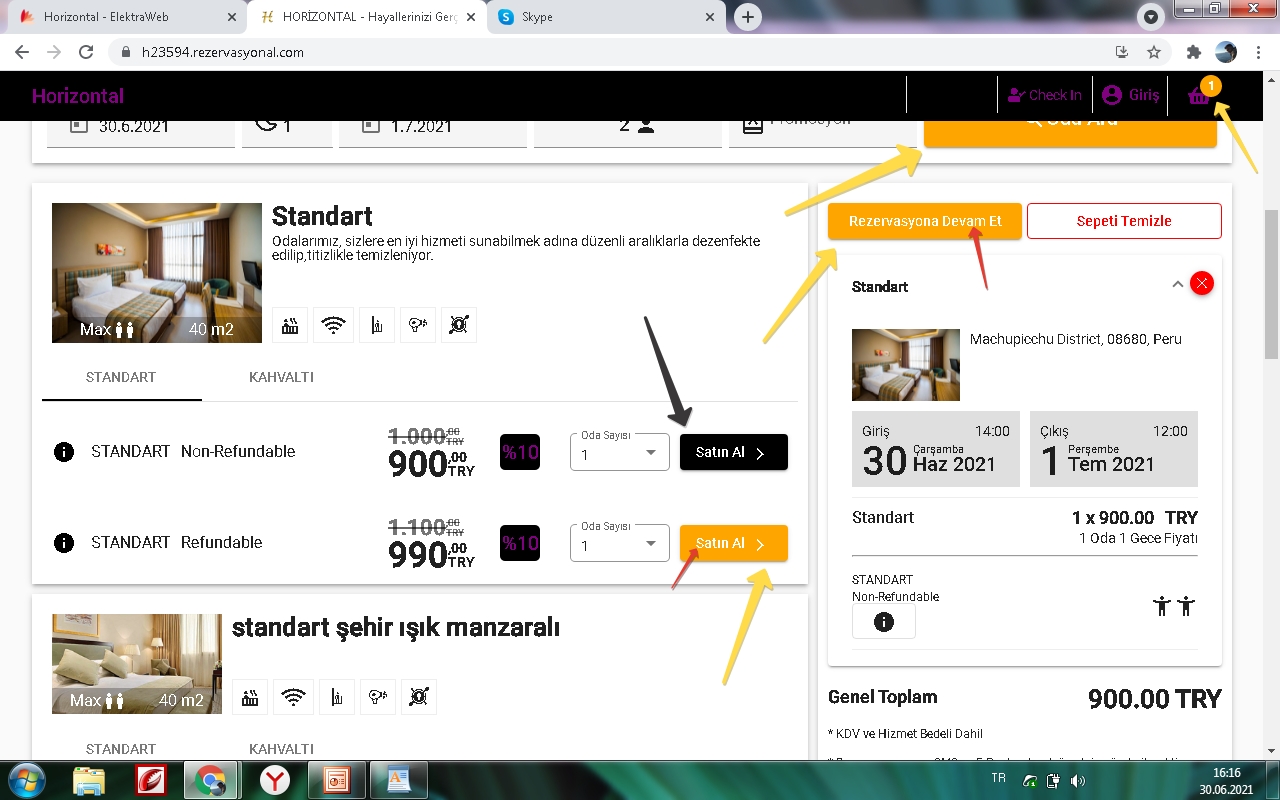This screenshot has height=800, width=1280.
Task: Click the hair dryer amenity icon in Standart room
Action: click(417, 325)
